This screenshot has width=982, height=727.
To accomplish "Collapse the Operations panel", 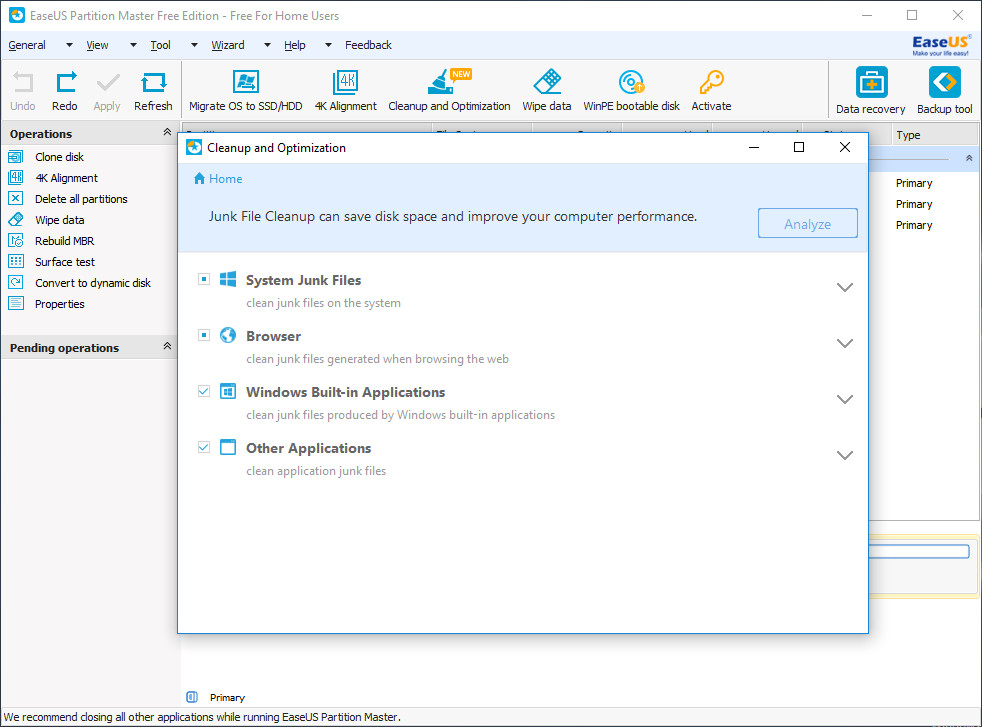I will point(167,132).
